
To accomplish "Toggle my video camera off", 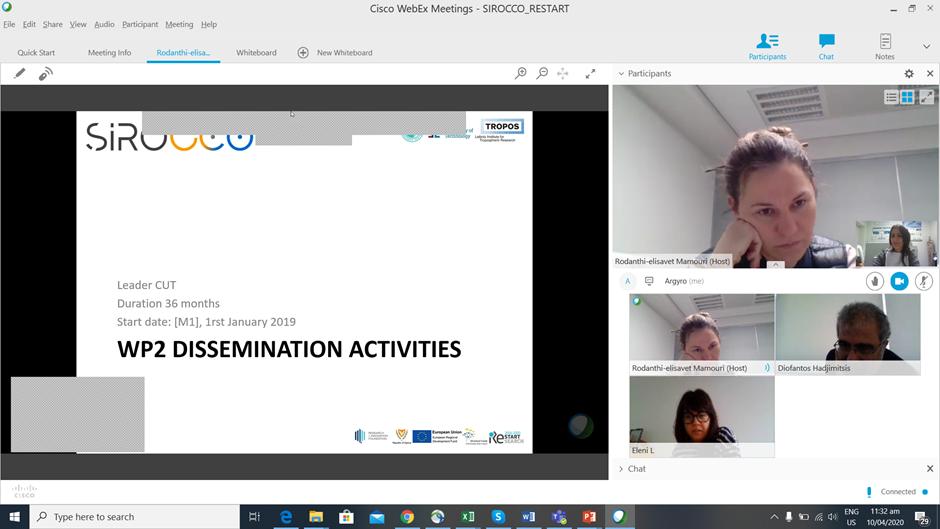I will 899,282.
